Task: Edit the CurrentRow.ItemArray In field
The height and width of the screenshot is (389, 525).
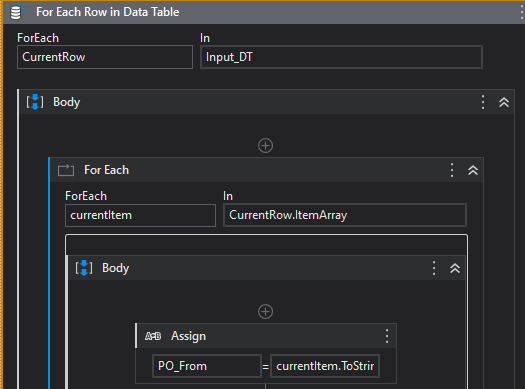Action: click(345, 215)
